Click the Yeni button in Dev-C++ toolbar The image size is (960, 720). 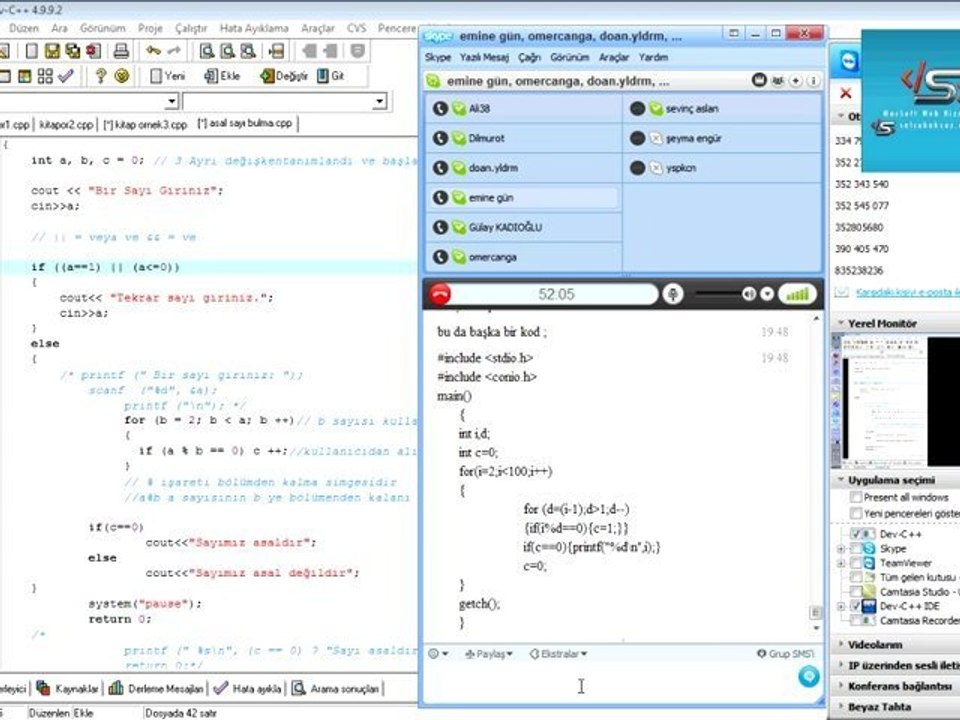[167, 76]
